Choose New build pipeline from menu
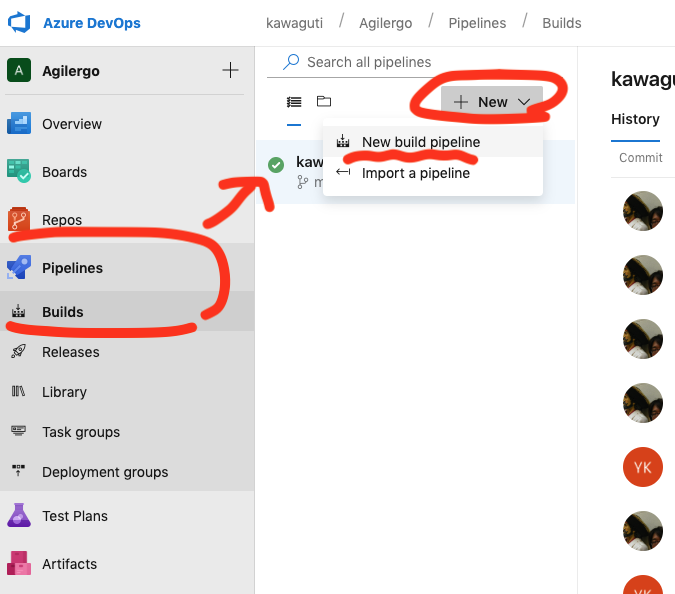The height and width of the screenshot is (594, 675). [433, 142]
